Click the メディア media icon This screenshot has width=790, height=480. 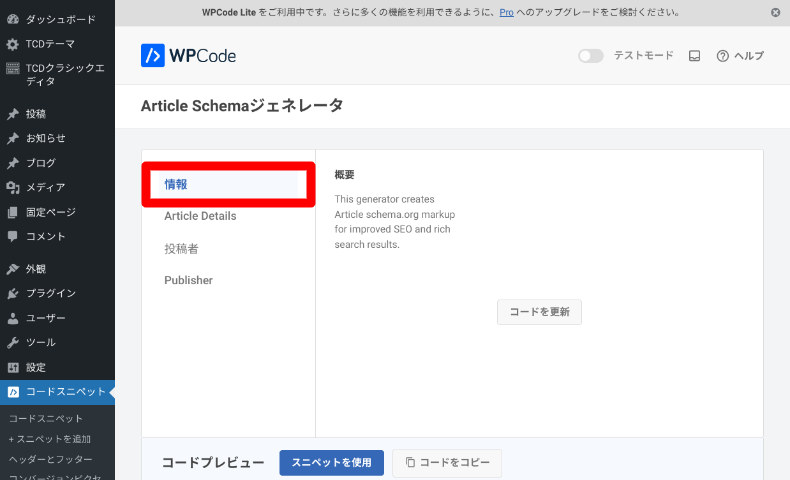click(13, 187)
